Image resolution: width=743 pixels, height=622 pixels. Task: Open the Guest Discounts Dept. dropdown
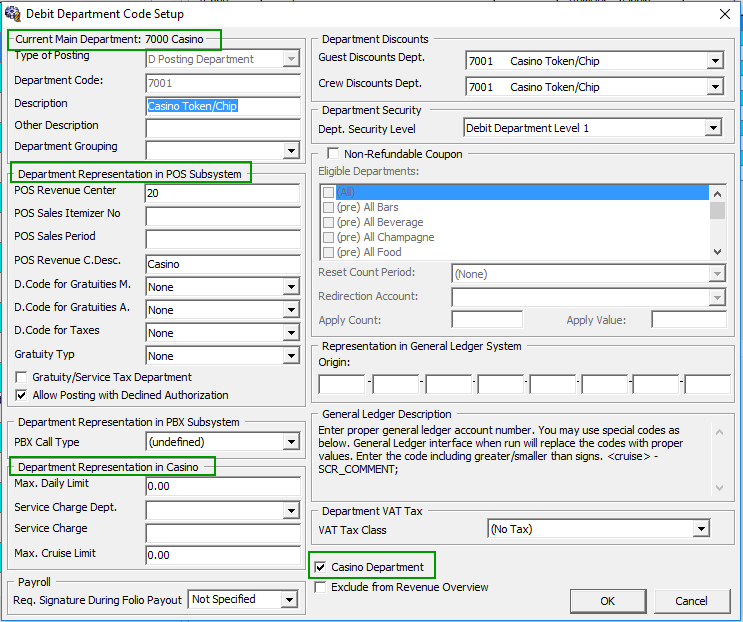click(715, 61)
